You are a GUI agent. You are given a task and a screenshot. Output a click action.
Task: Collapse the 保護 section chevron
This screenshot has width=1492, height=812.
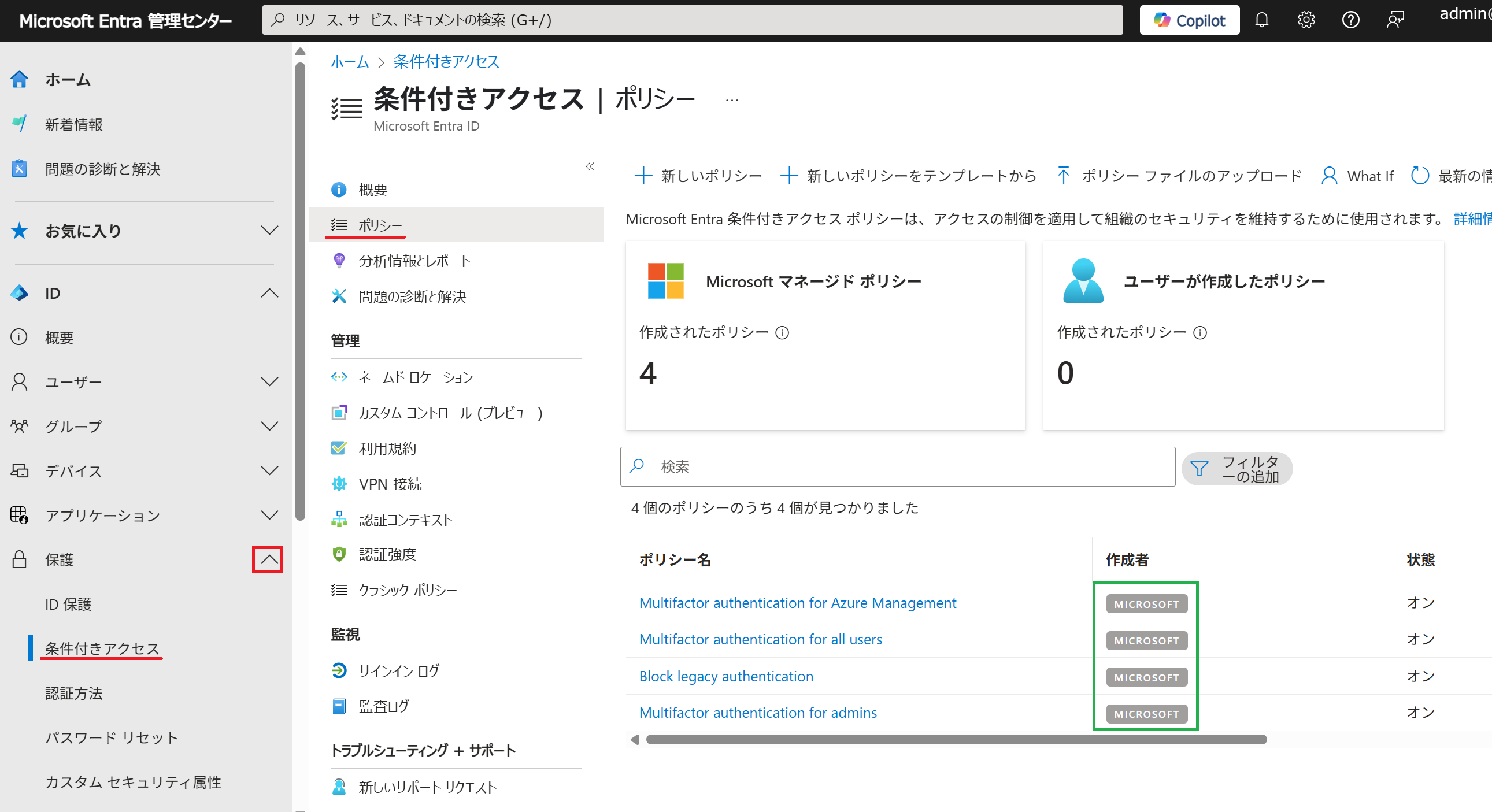point(268,559)
